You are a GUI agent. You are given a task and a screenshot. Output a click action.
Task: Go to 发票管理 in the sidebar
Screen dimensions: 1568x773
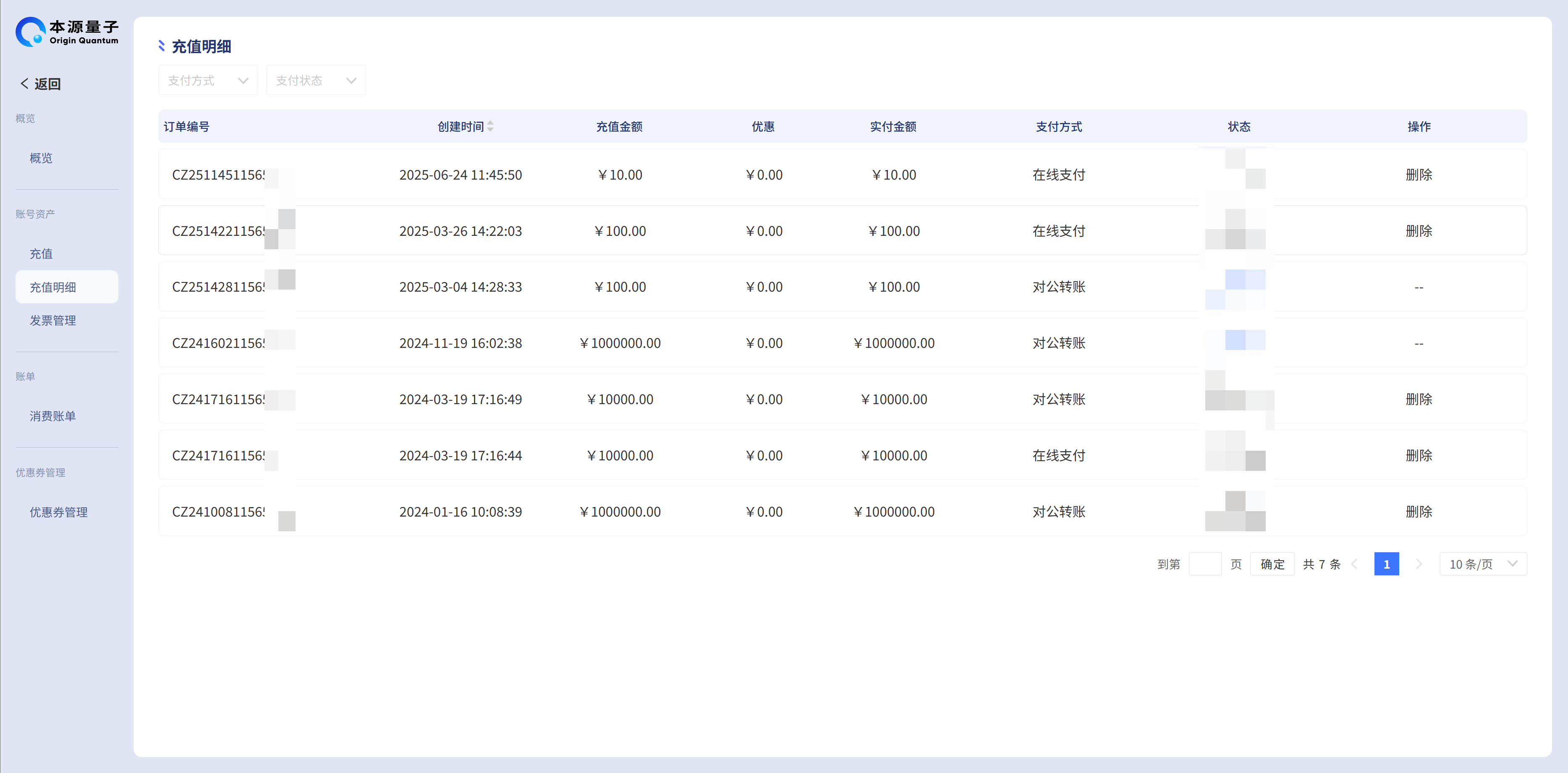52,320
